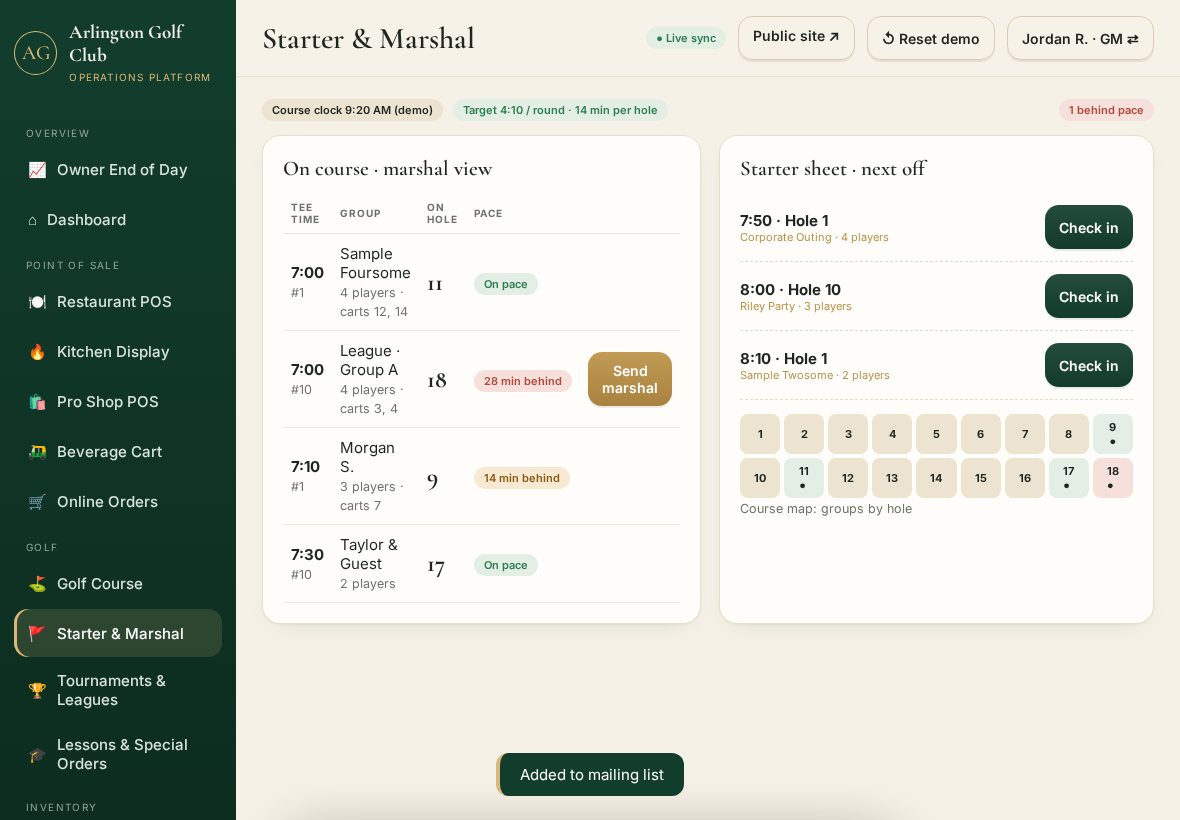Select hole 9 on the course map

(1112, 434)
